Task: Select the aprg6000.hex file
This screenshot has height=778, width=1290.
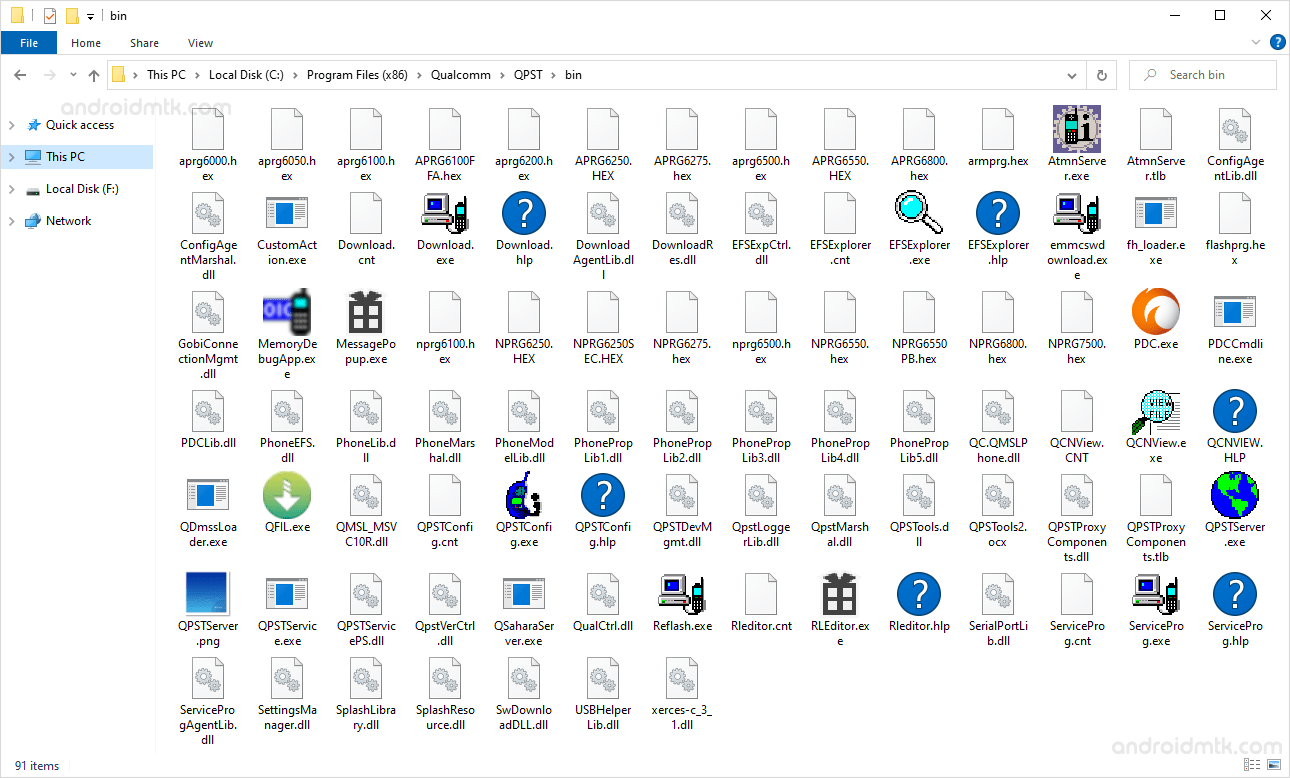Action: click(207, 129)
